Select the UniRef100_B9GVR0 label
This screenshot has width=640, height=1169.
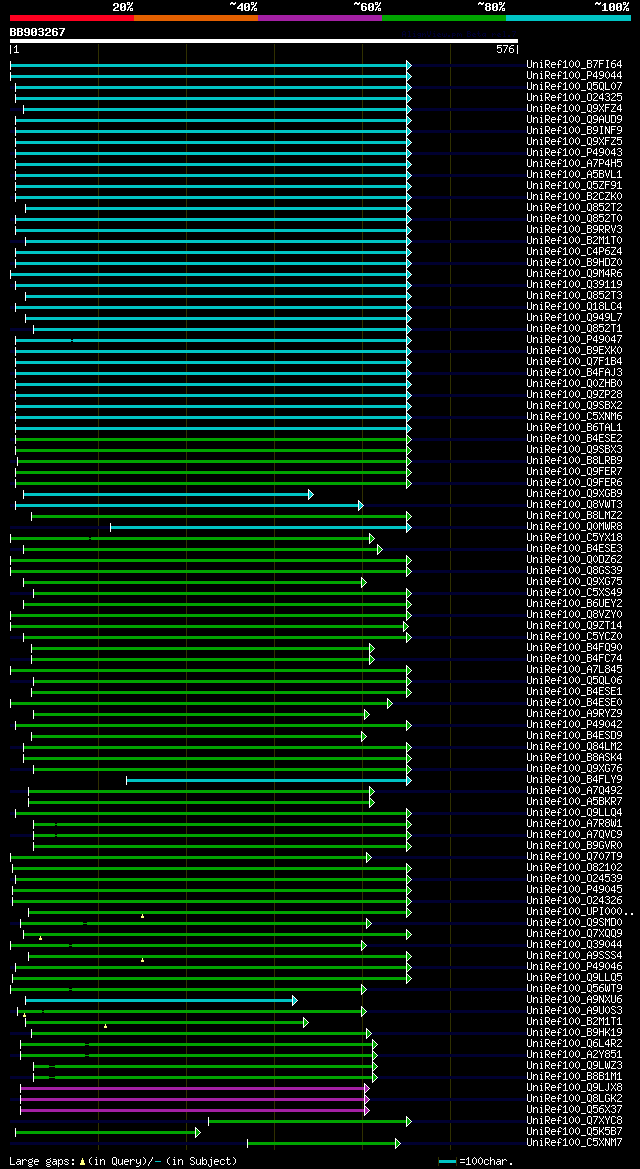574,845
